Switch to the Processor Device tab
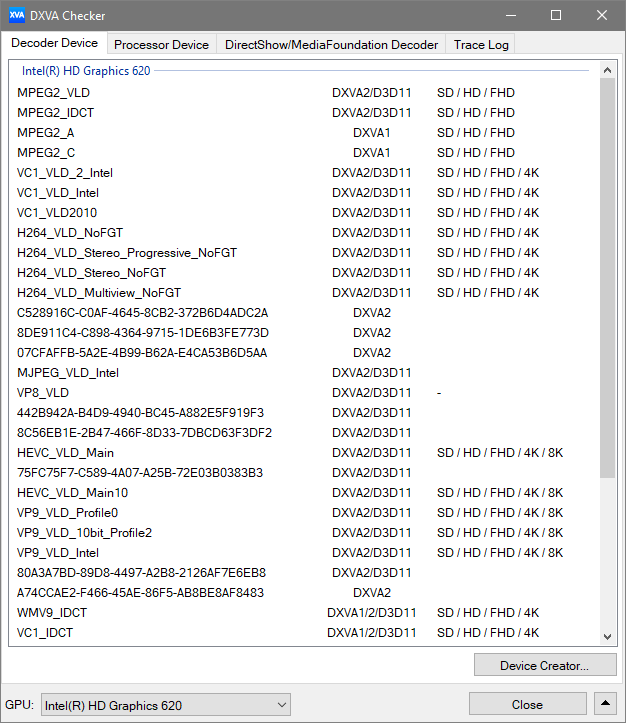The width and height of the screenshot is (626, 723). click(161, 45)
